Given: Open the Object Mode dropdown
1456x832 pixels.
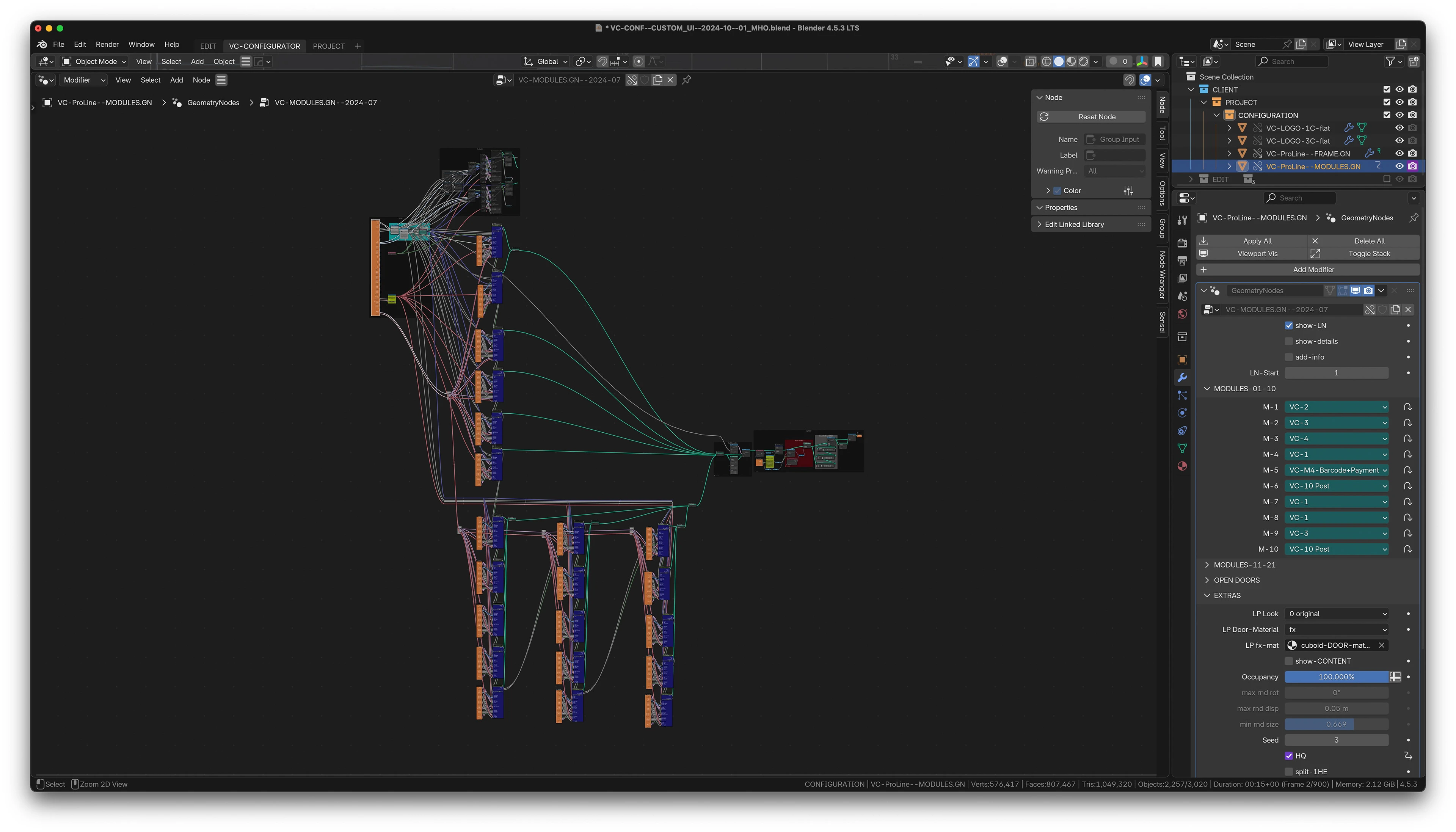Looking at the screenshot, I should click(94, 61).
